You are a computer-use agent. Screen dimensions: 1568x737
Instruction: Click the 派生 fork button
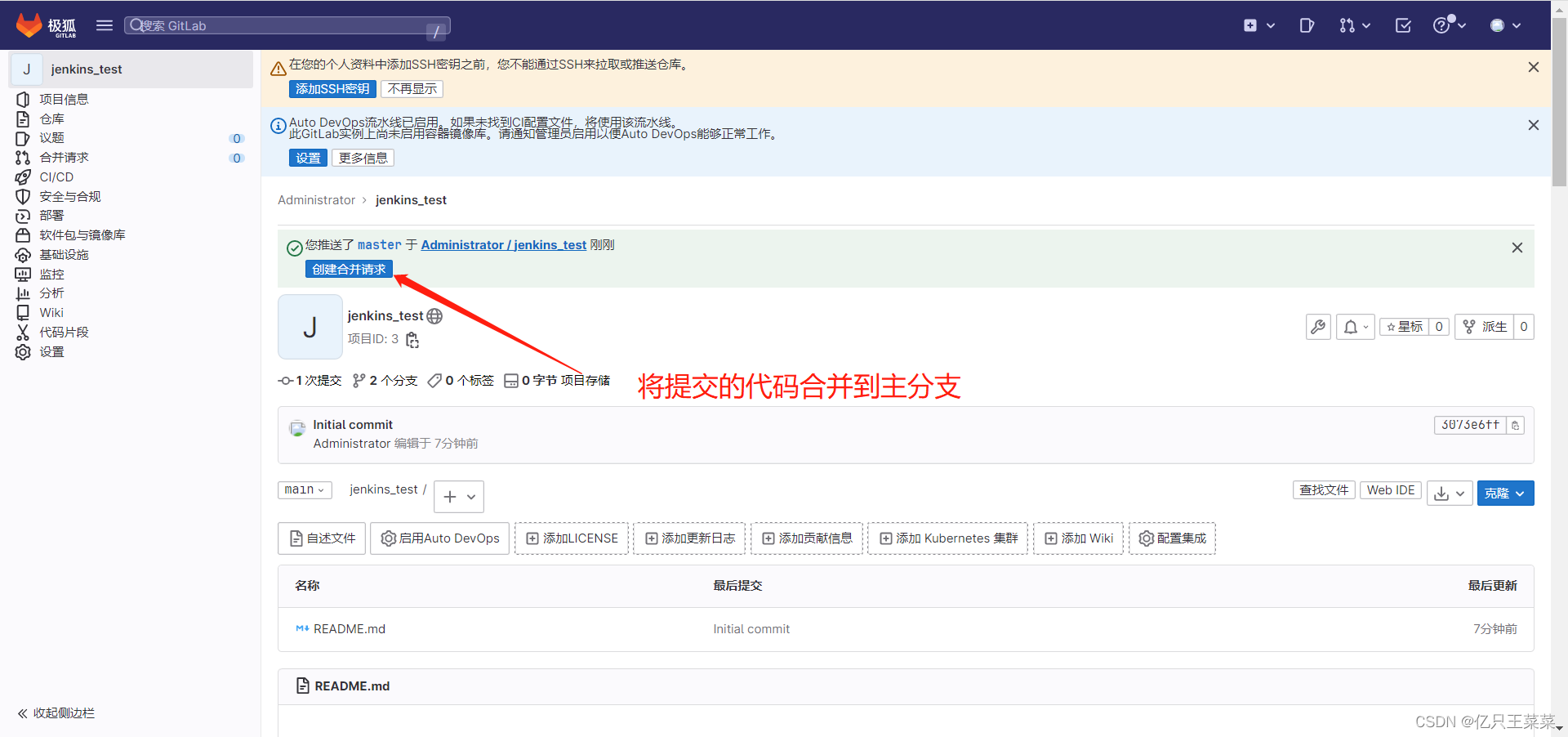pos(1486,327)
